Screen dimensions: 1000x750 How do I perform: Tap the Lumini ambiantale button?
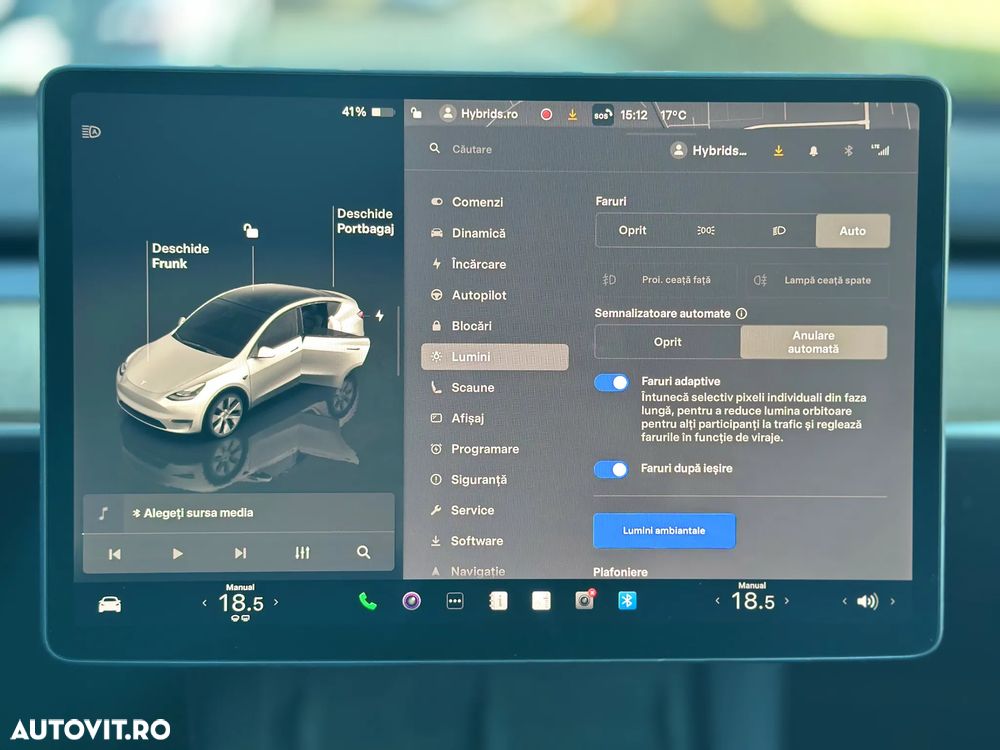(664, 531)
